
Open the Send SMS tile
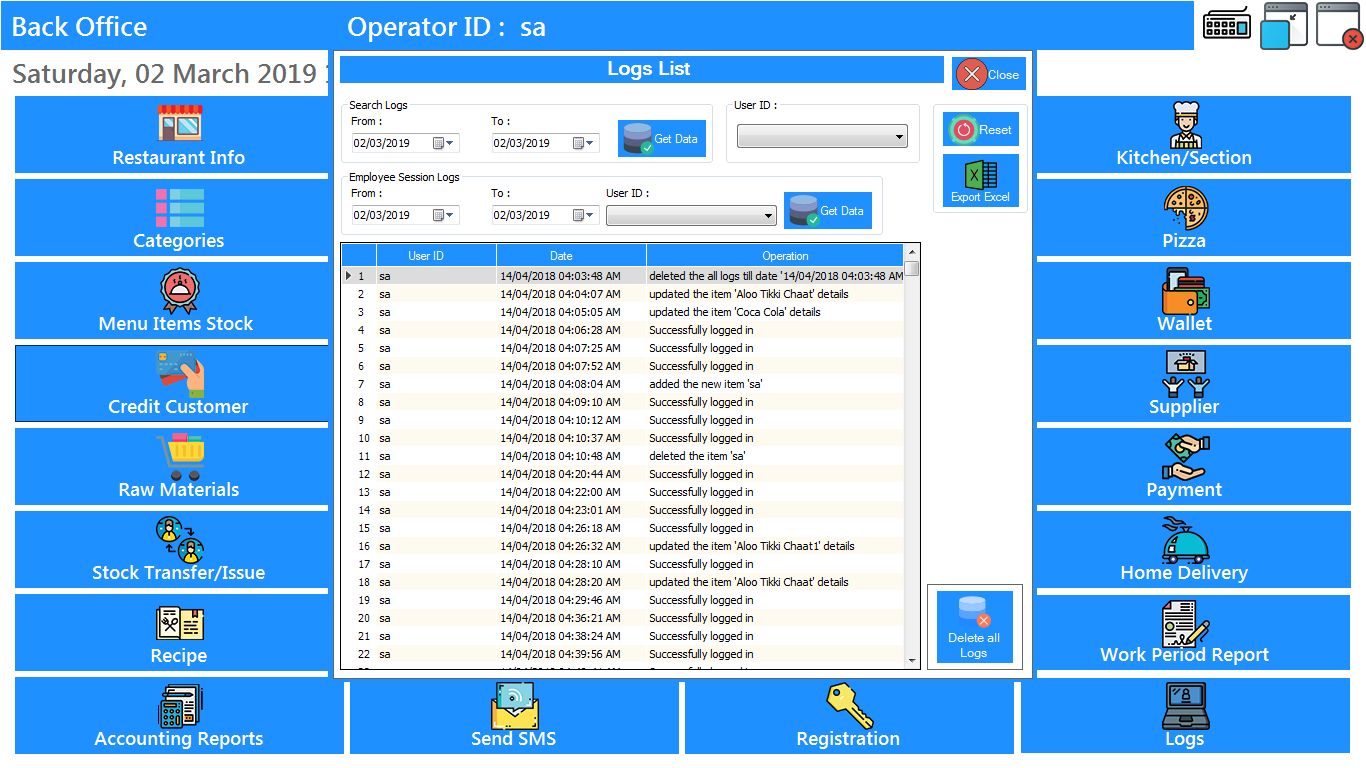click(x=513, y=716)
